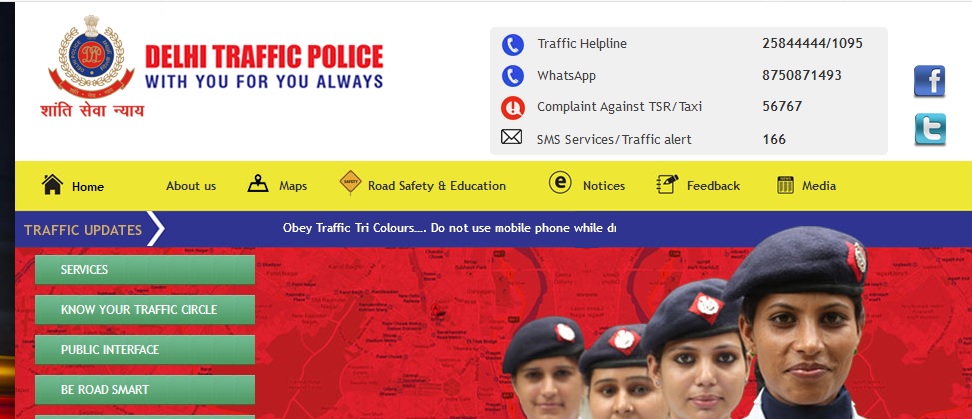Click the Media news icon

[x=785, y=185]
